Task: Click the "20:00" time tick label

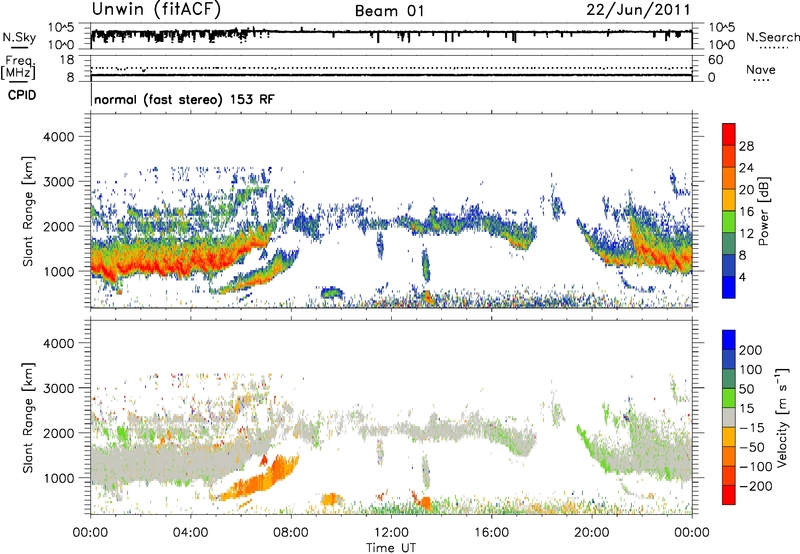Action: click(591, 533)
